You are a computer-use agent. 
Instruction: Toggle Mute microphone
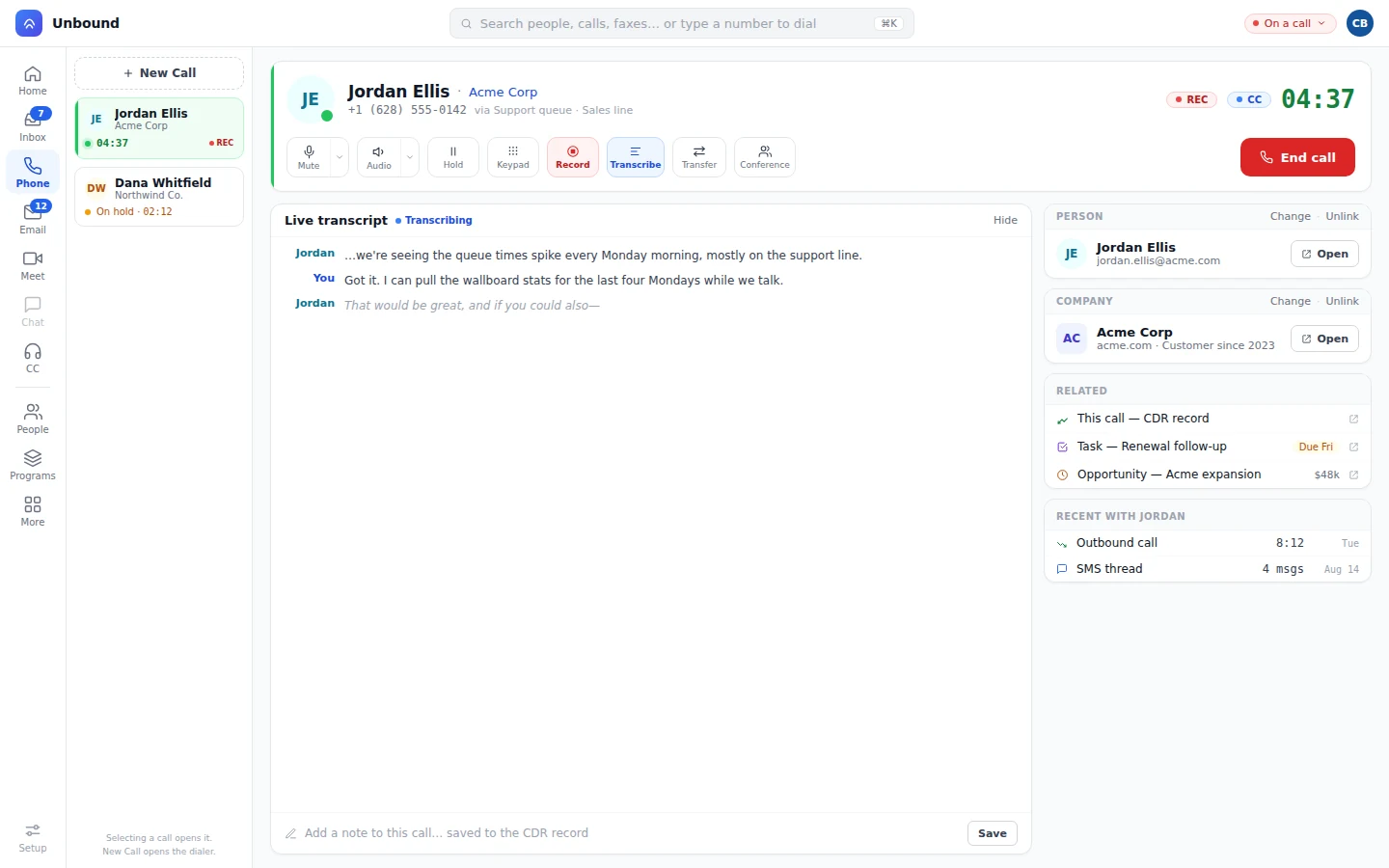pos(309,157)
